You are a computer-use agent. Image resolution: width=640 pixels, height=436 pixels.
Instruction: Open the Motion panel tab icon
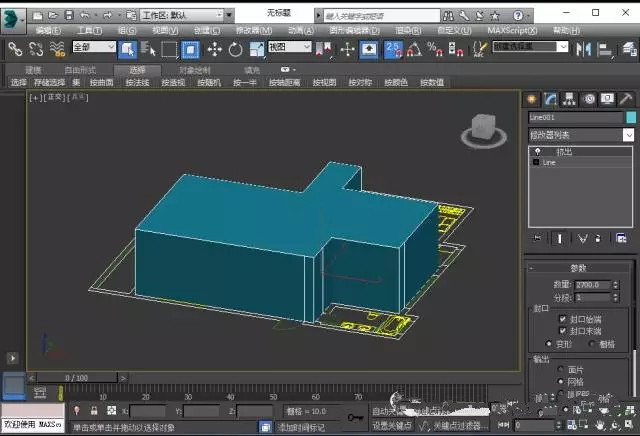point(589,99)
